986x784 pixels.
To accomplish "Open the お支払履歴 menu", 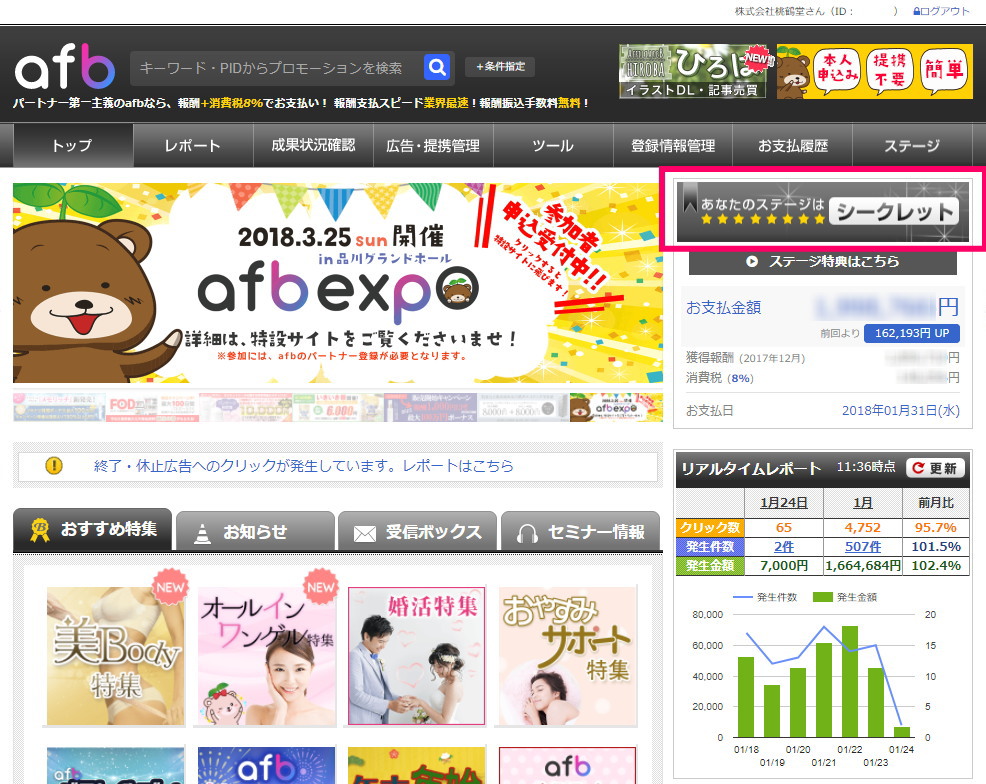I will coord(793,145).
